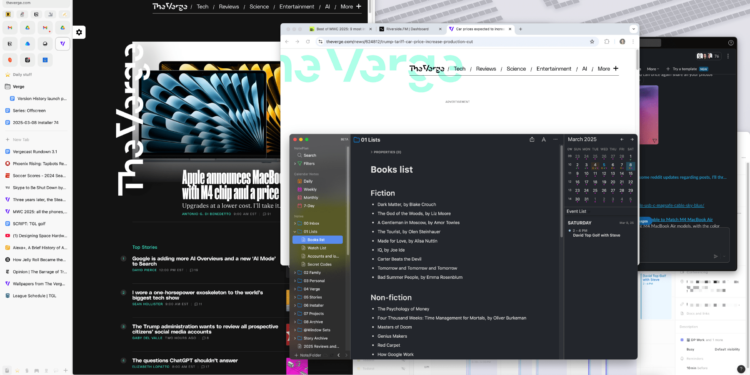The height and width of the screenshot is (375, 750).
Task: Open the text formatting 'A' icon in NotePlan
Action: [x=543, y=140]
